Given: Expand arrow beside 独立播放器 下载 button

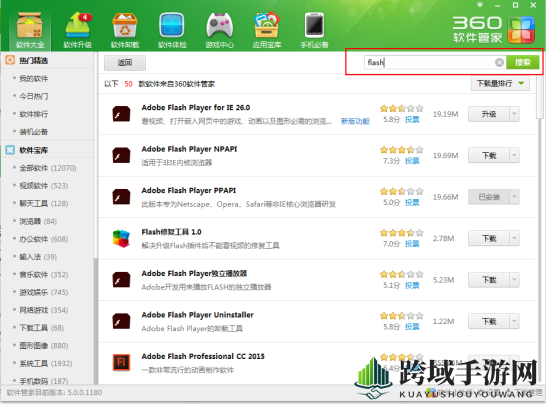Looking at the screenshot, I should coord(514,280).
